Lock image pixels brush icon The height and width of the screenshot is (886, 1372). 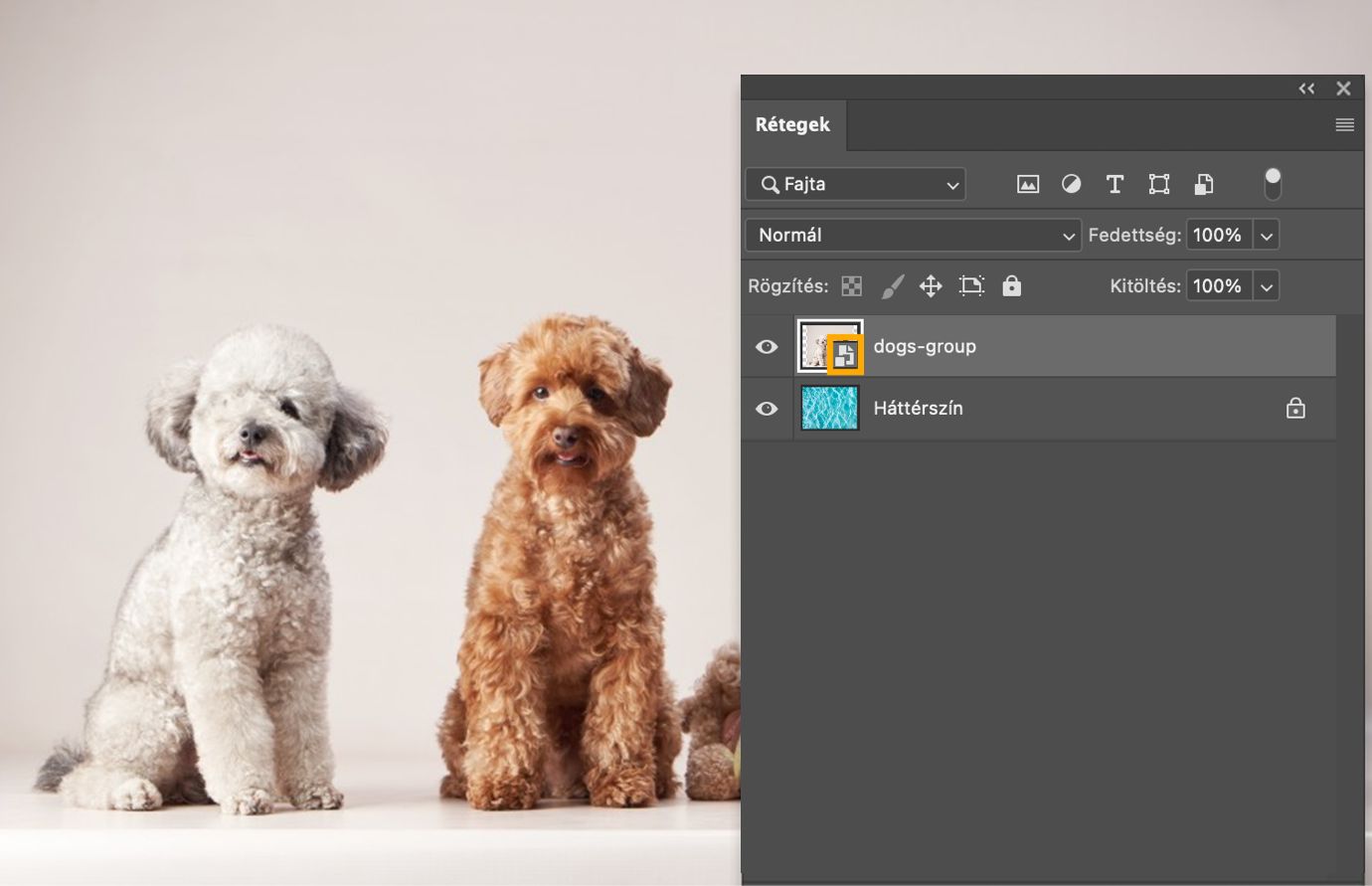(893, 286)
